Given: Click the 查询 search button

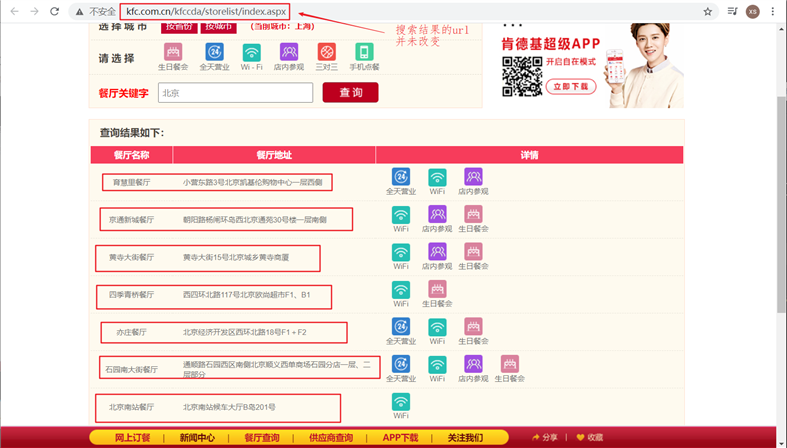Looking at the screenshot, I should (350, 92).
